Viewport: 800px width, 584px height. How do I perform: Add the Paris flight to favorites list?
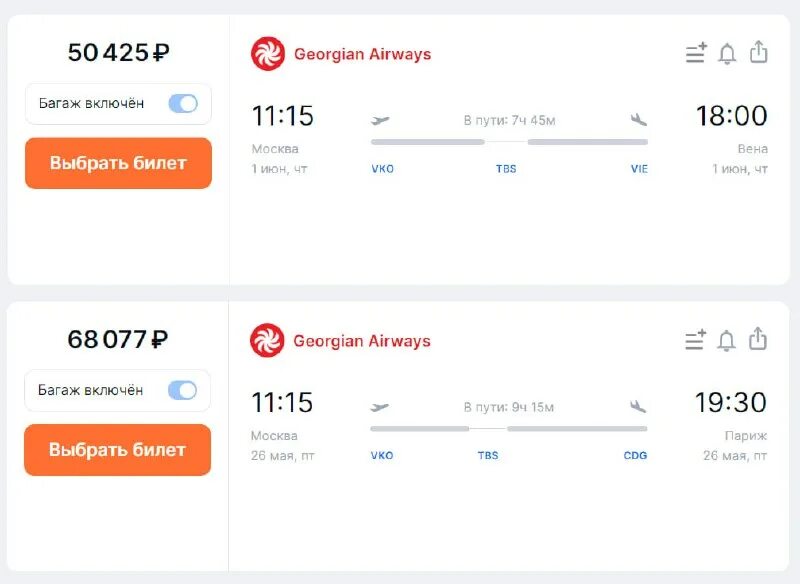[x=696, y=340]
